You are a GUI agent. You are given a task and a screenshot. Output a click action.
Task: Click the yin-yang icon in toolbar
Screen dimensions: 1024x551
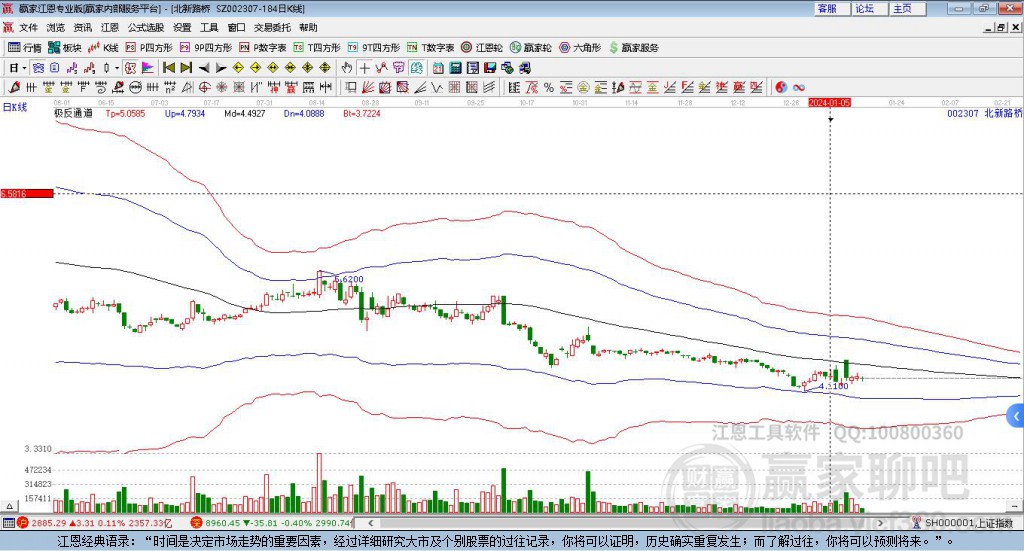tap(781, 87)
